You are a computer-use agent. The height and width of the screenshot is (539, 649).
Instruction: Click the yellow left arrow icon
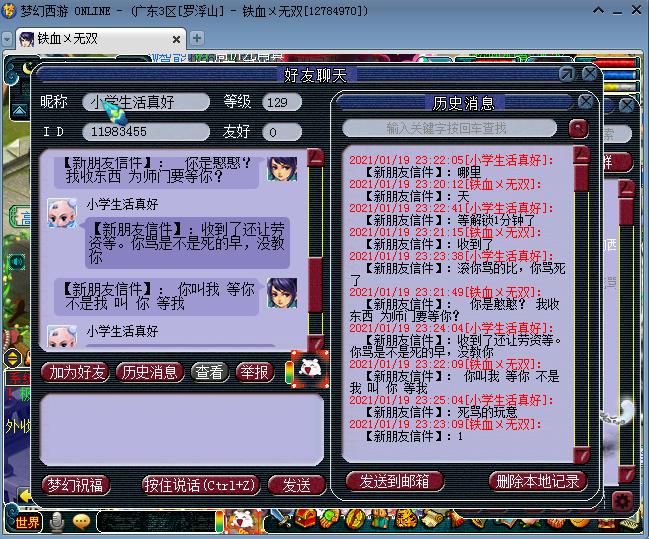24,496
